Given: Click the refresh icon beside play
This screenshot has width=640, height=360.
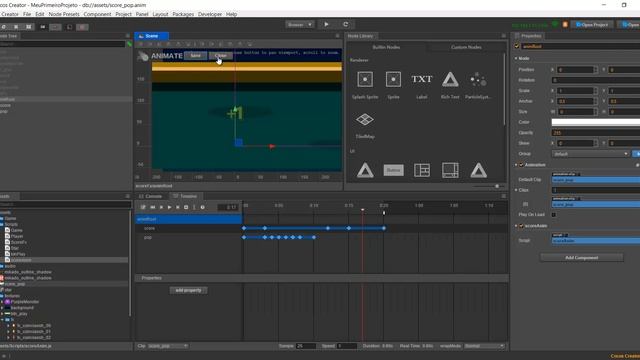Looking at the screenshot, I should tap(345, 24).
